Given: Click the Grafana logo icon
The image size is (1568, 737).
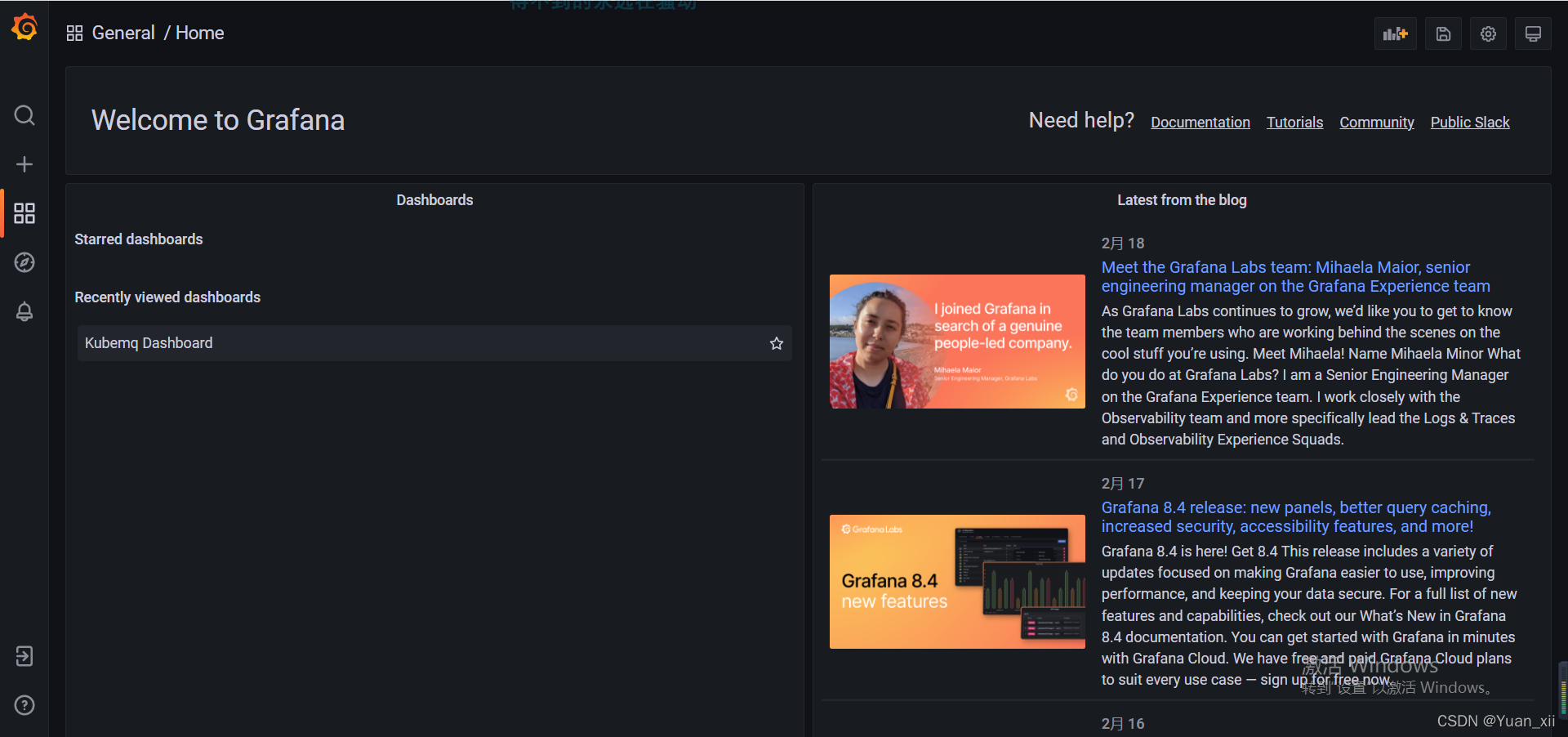Looking at the screenshot, I should (x=24, y=27).
